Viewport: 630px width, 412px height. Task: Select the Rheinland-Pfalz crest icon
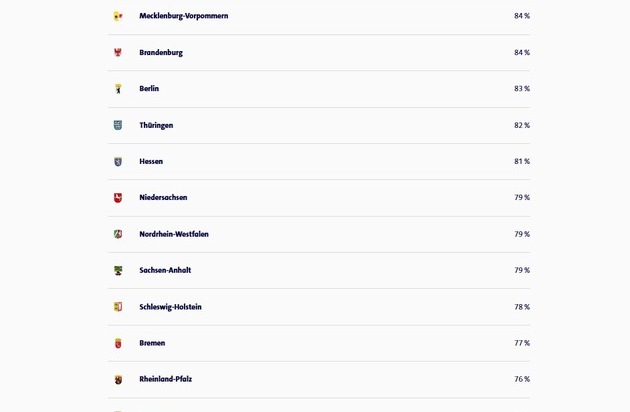[118, 379]
